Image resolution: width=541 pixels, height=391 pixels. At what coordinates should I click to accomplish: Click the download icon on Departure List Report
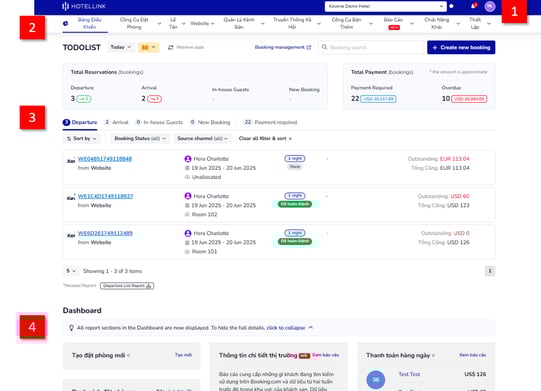click(149, 286)
